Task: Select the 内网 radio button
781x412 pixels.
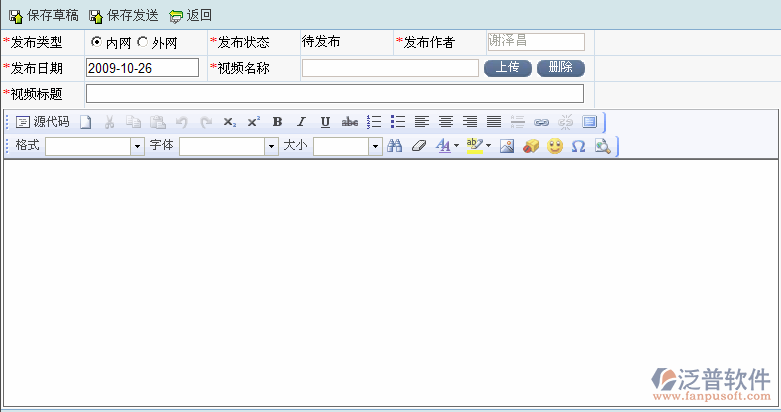Action: pyautogui.click(x=96, y=42)
